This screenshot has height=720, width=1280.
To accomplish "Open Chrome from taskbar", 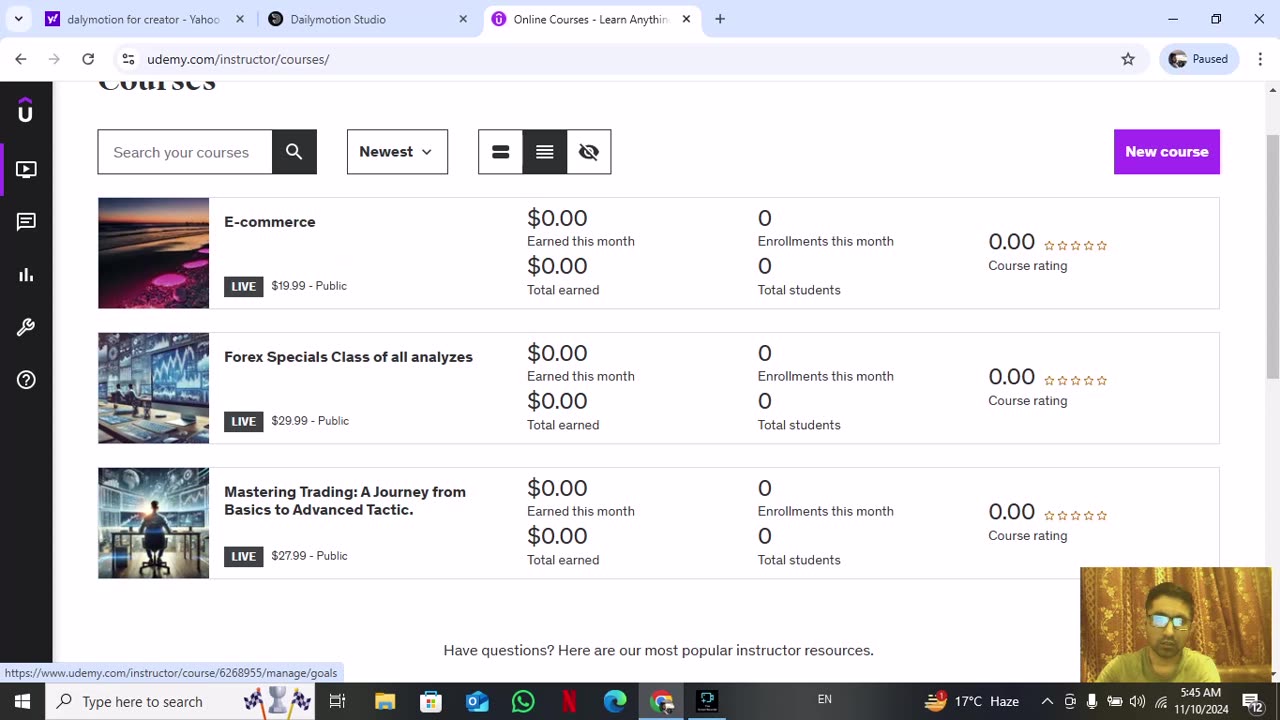I will [x=661, y=701].
